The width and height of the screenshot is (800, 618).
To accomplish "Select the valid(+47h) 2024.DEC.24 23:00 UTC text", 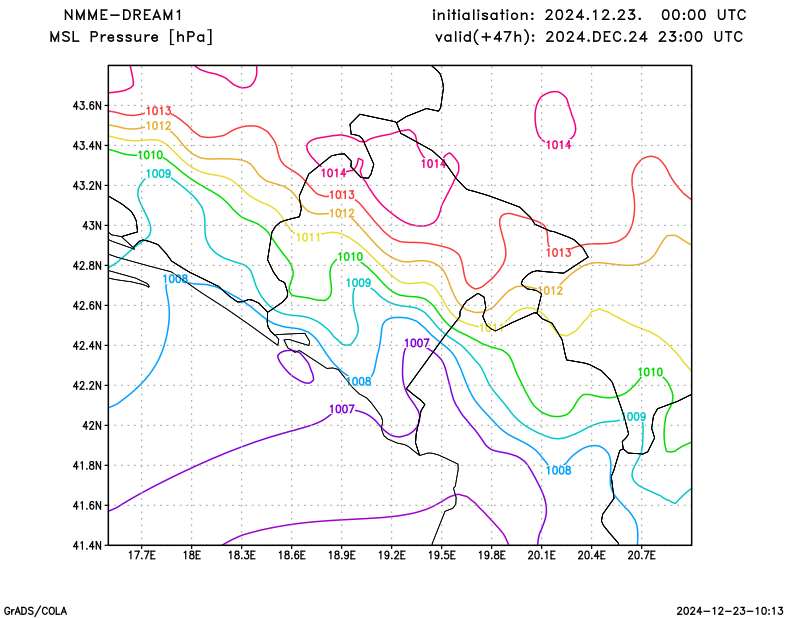I will [x=589, y=37].
